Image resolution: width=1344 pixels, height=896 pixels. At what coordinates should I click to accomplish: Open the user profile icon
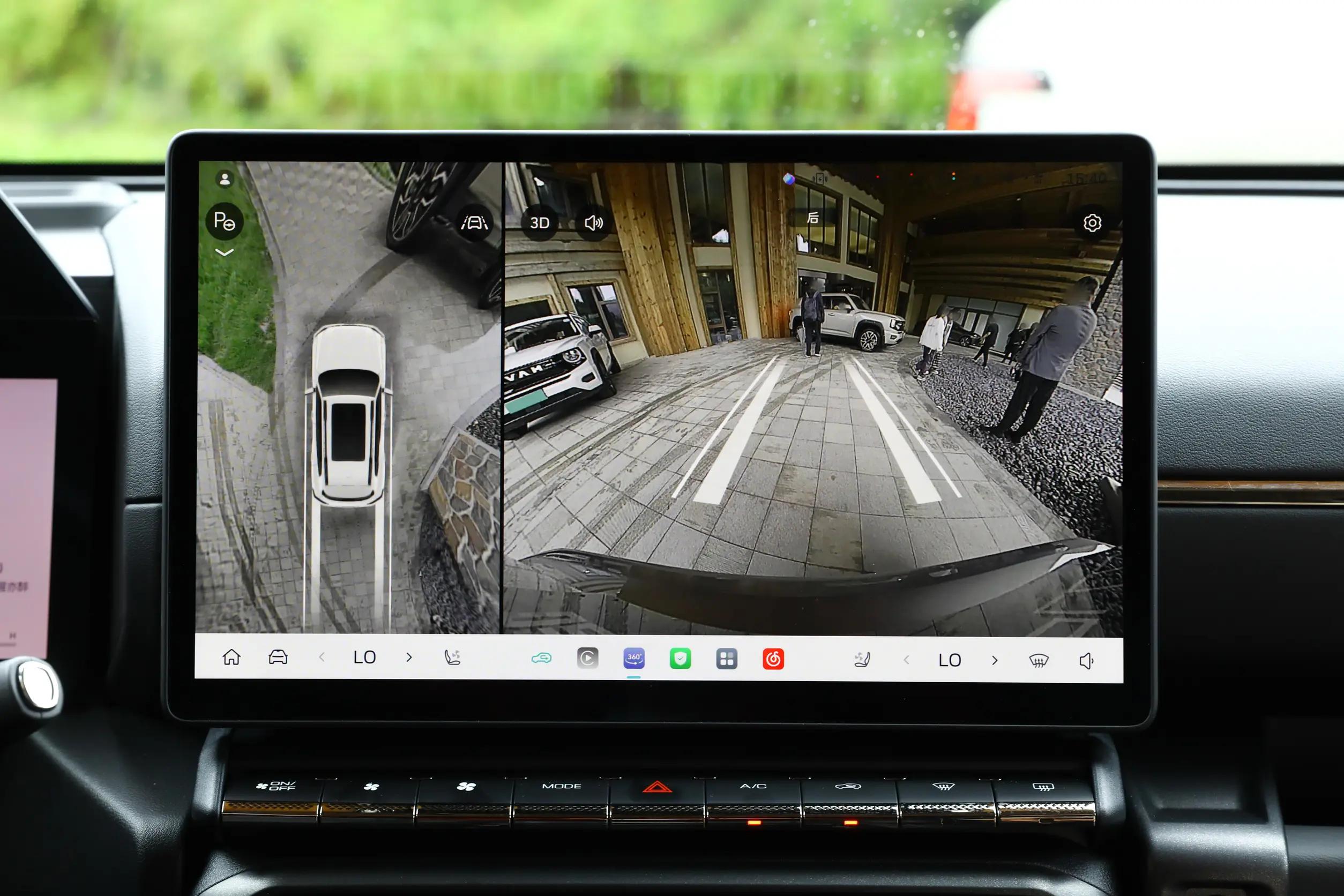[225, 180]
